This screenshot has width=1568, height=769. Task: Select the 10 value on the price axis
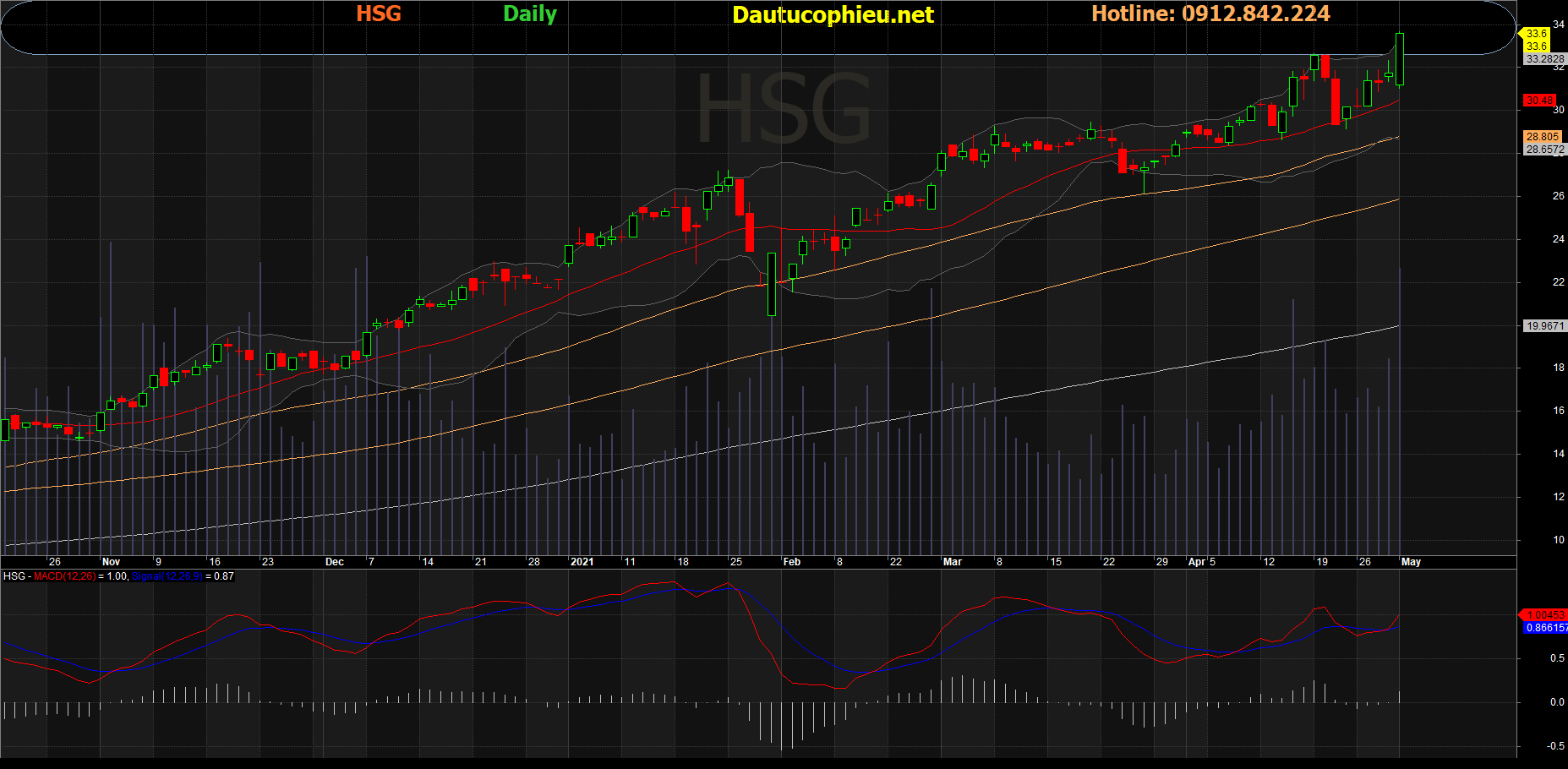click(1559, 540)
